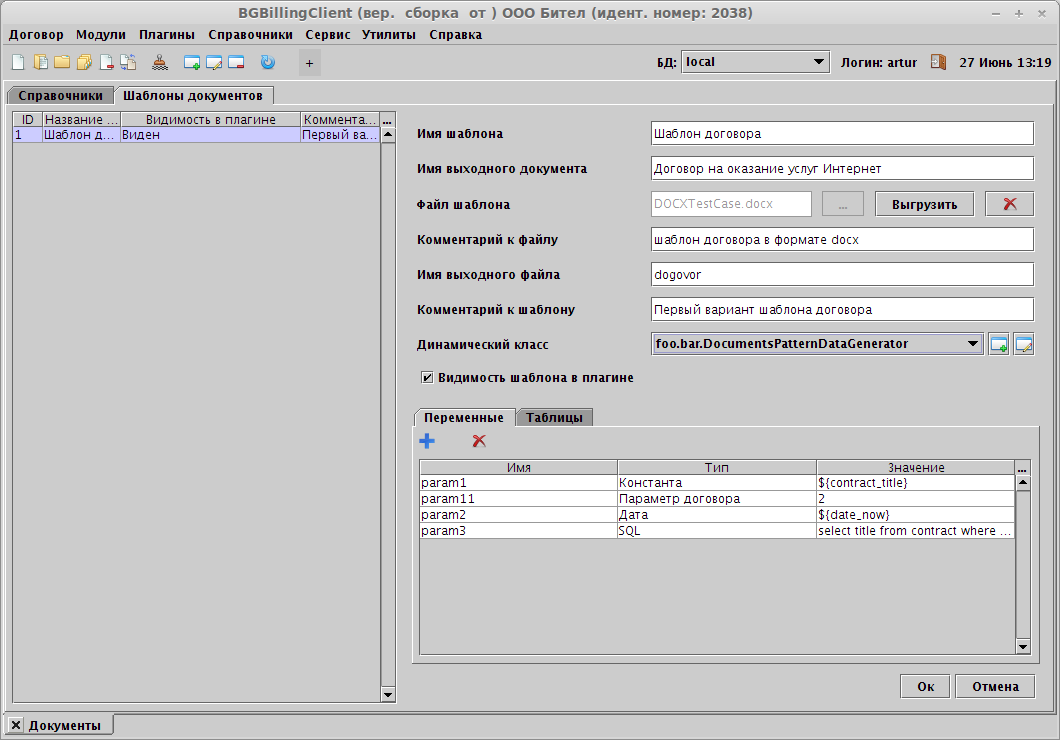Click the document-with-minus delete icon
The image size is (1060, 740).
[x=105, y=61]
